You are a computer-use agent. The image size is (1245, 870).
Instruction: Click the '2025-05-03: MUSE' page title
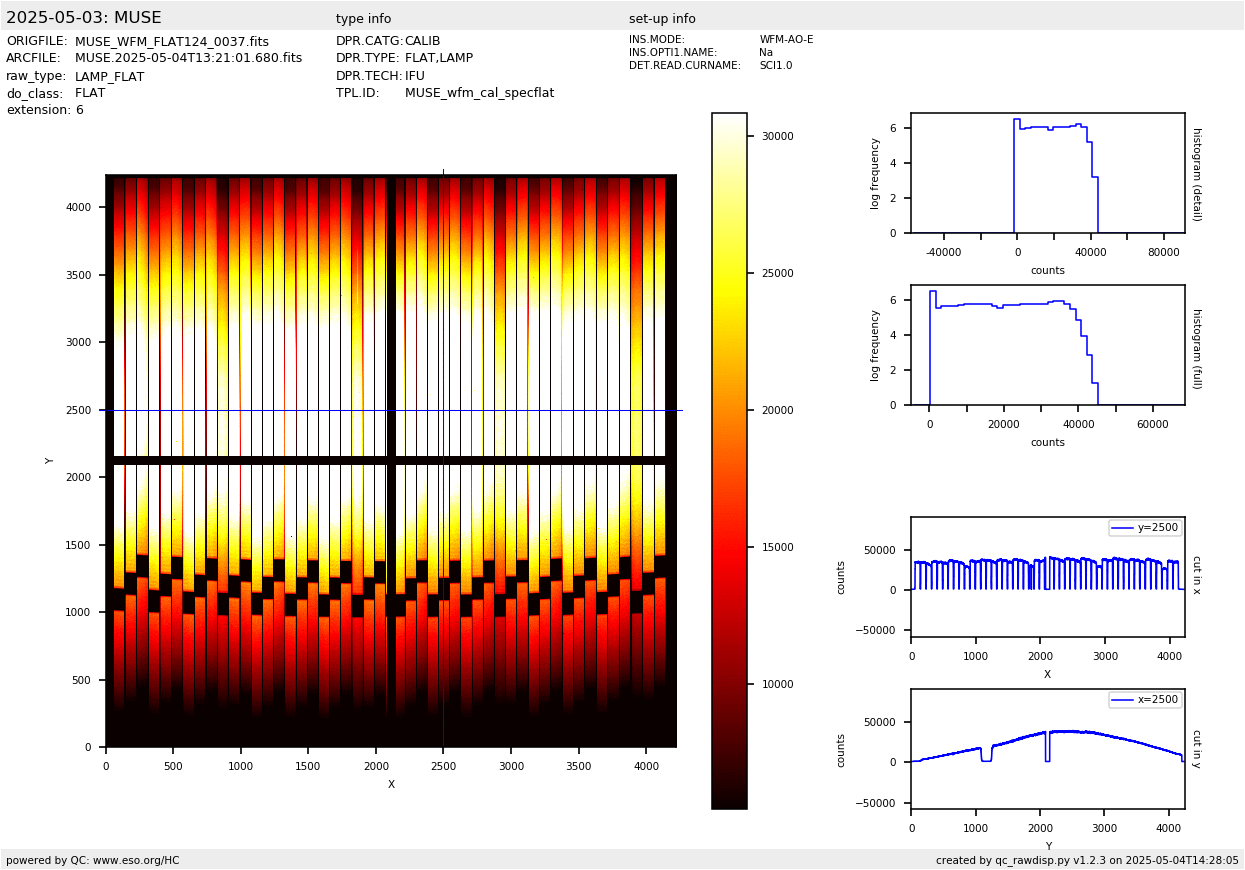pos(84,18)
